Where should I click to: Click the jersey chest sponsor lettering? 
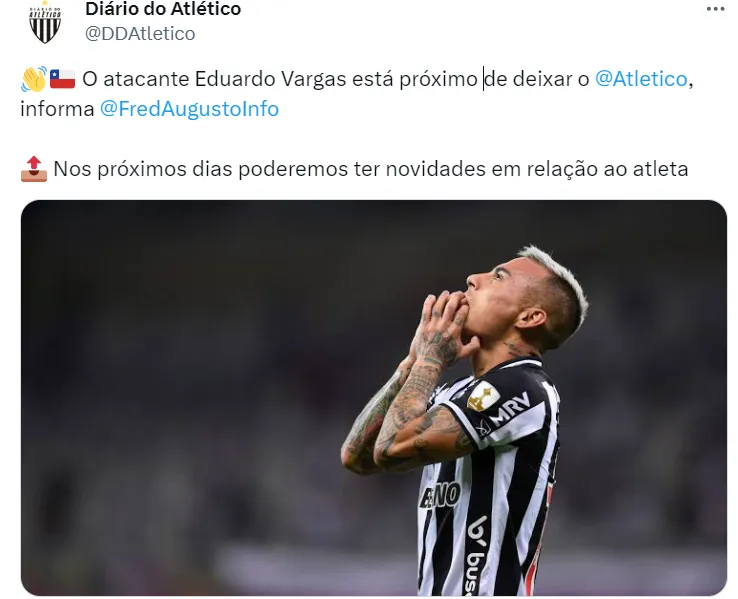tap(441, 496)
